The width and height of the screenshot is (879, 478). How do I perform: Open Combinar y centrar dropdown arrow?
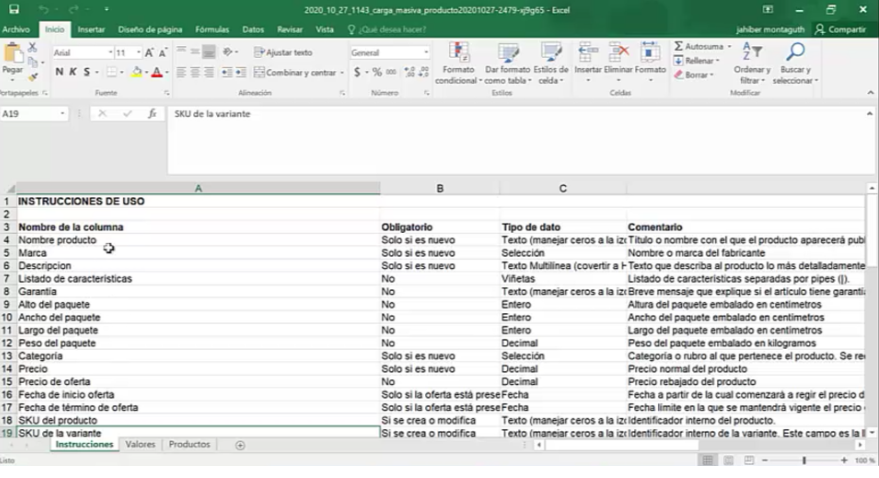pyautogui.click(x=342, y=73)
